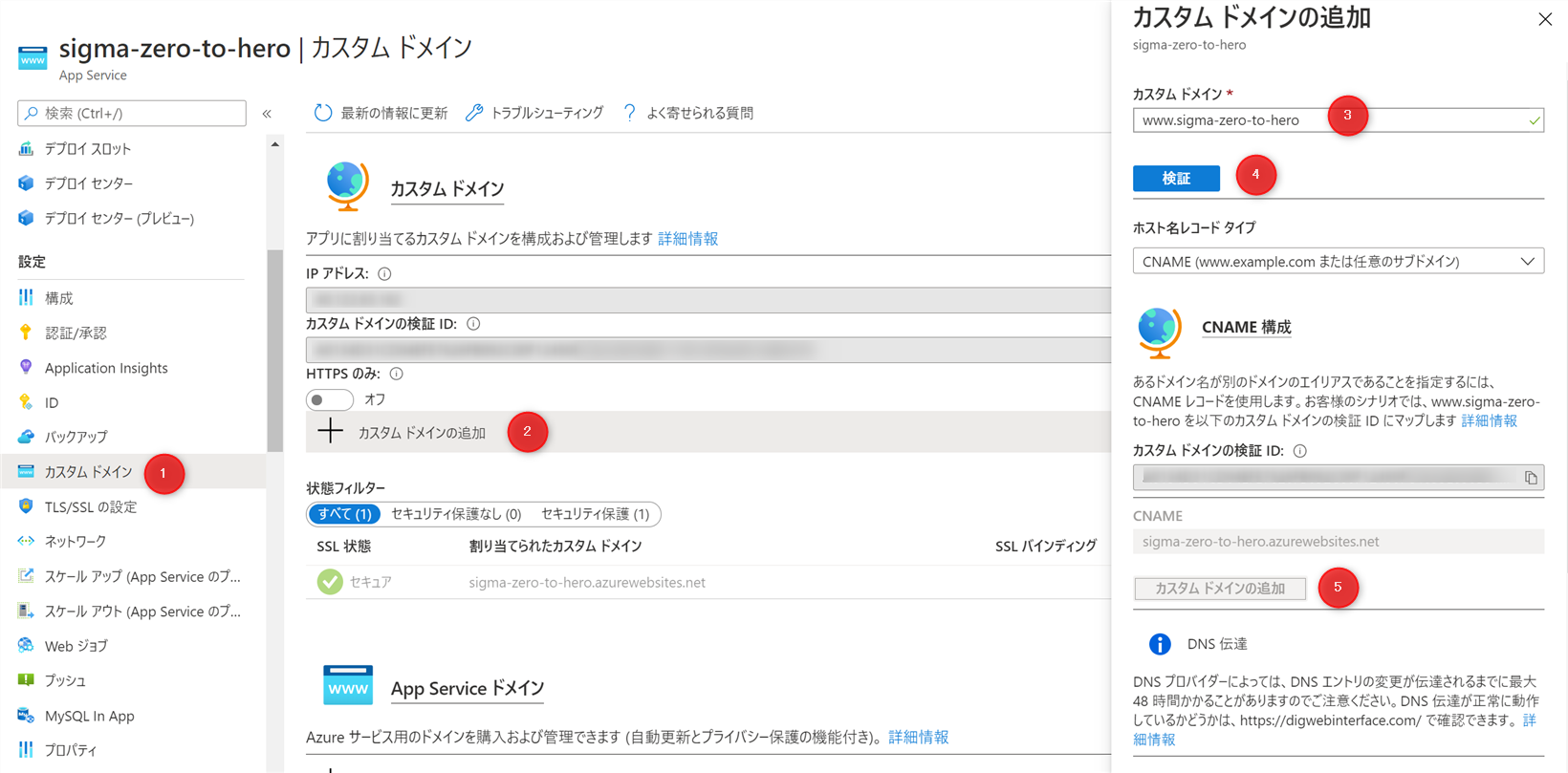The height and width of the screenshot is (773, 1568).
Task: Click info icon beside panel's カスタム ドメインの検証 ID
Action: pyautogui.click(x=1299, y=451)
